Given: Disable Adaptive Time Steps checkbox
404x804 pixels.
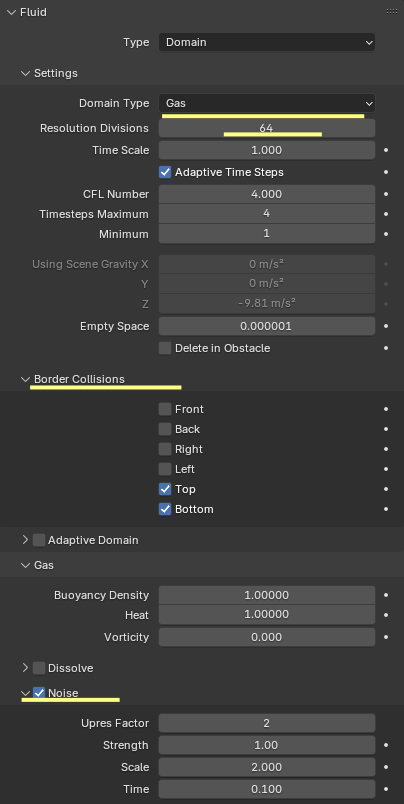Looking at the screenshot, I should point(165,172).
